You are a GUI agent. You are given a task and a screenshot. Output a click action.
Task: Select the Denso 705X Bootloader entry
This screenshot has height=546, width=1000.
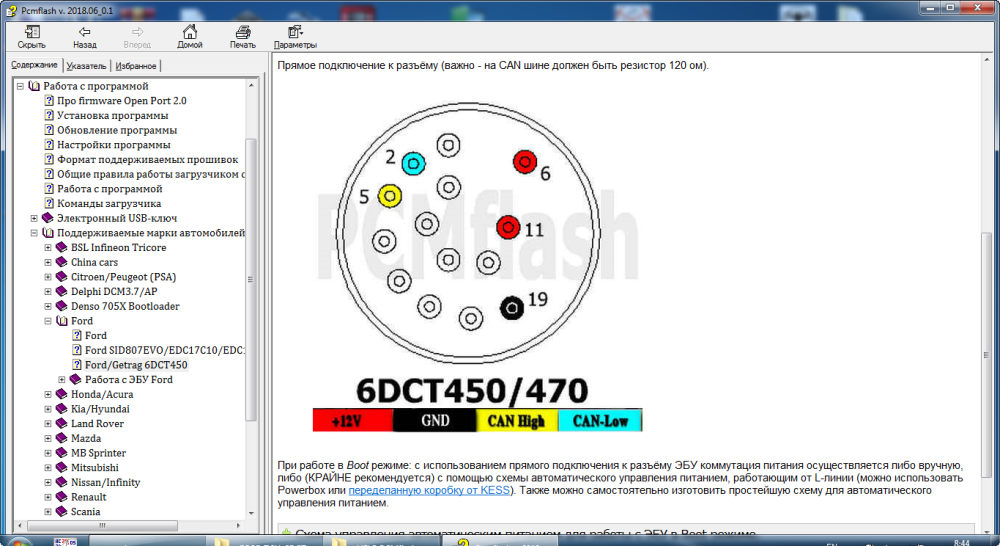[x=125, y=306]
